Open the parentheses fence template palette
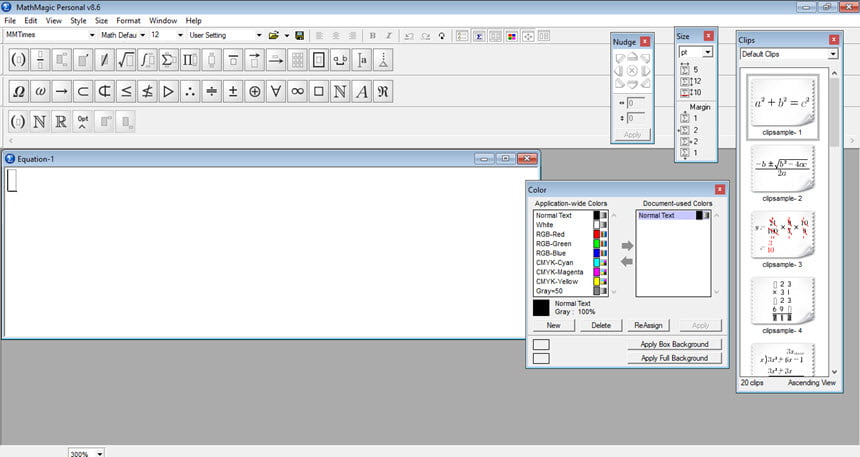This screenshot has height=457, width=860. point(18,60)
